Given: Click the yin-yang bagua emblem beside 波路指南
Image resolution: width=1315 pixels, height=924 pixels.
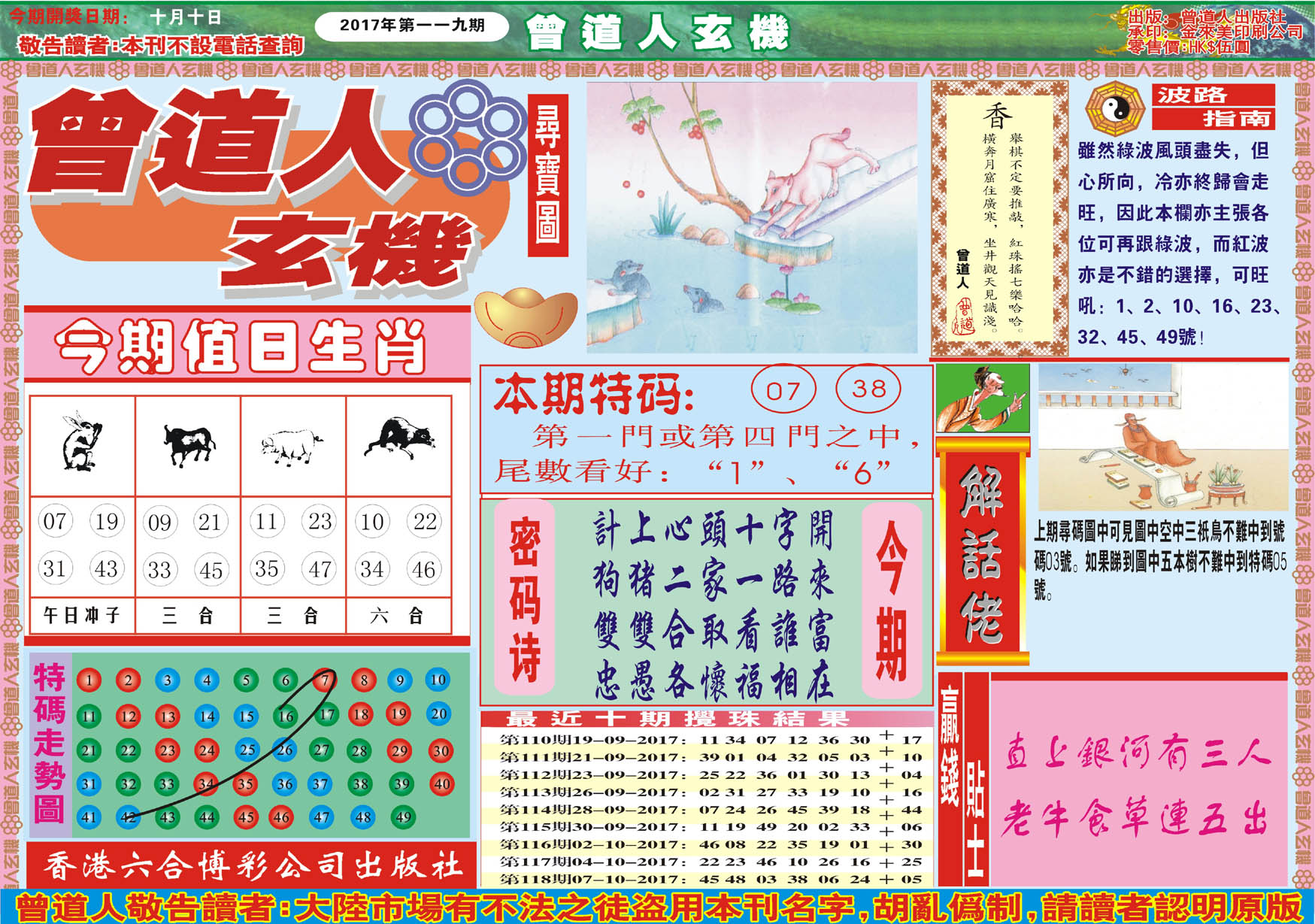Looking at the screenshot, I should tap(1115, 110).
